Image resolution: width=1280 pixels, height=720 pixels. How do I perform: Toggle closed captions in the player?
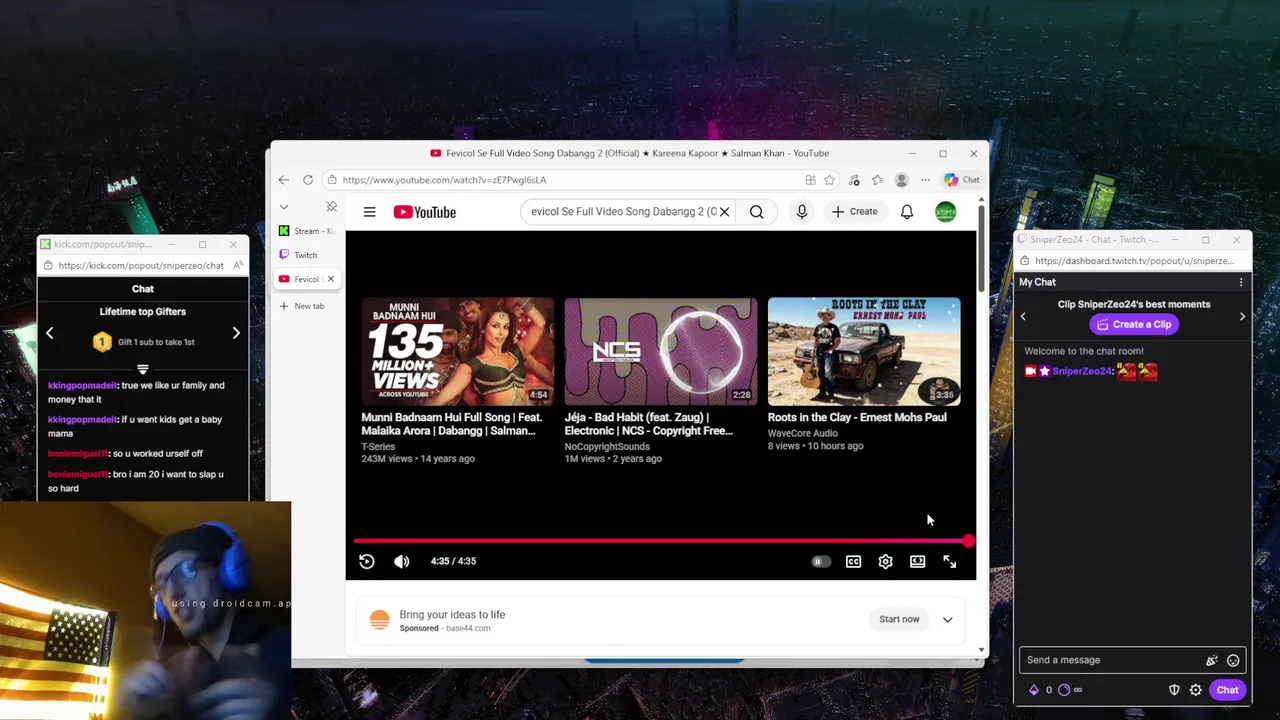(x=853, y=561)
